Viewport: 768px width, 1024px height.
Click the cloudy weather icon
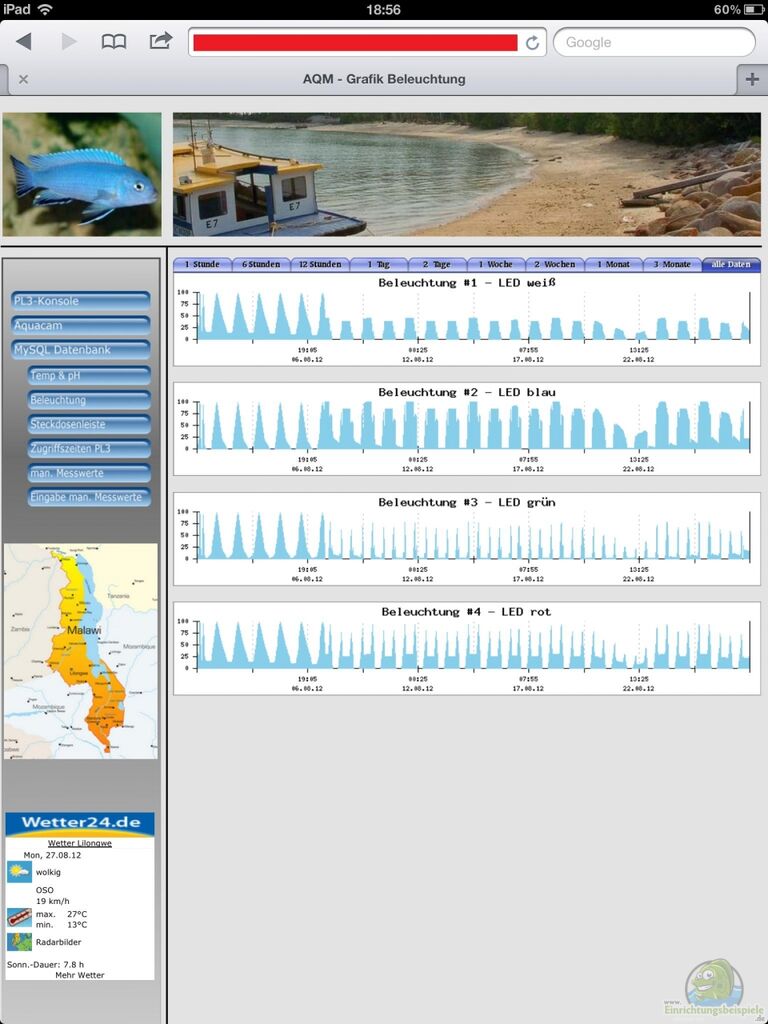19,872
